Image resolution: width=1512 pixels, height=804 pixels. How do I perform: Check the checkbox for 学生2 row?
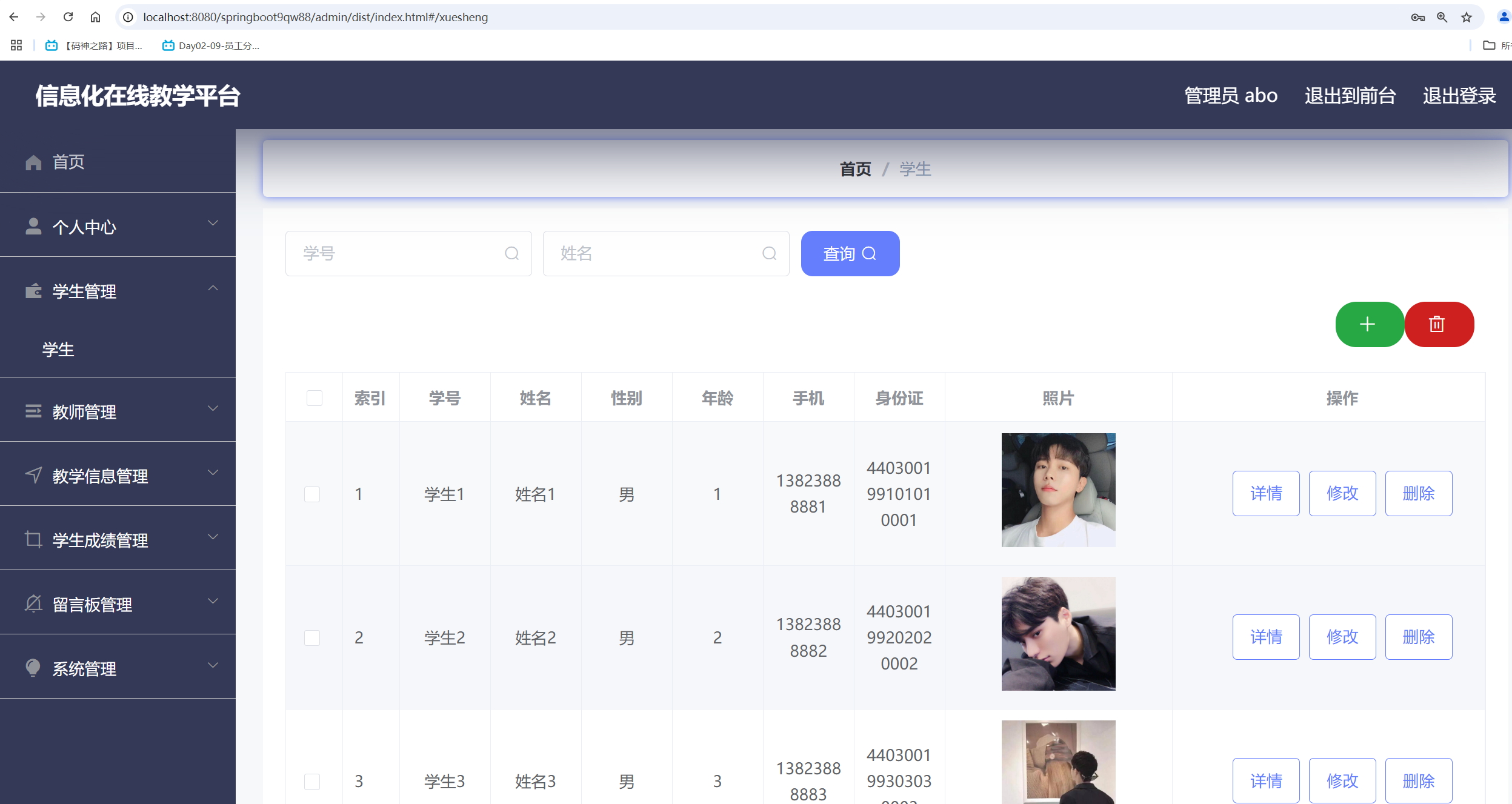pyautogui.click(x=312, y=637)
